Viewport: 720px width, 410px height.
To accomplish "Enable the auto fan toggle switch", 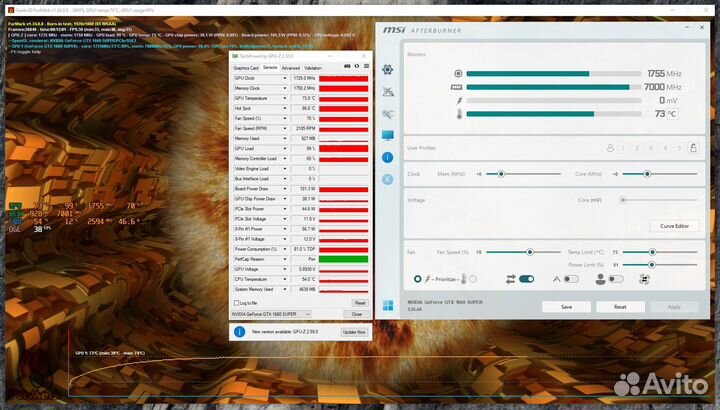I will [571, 279].
